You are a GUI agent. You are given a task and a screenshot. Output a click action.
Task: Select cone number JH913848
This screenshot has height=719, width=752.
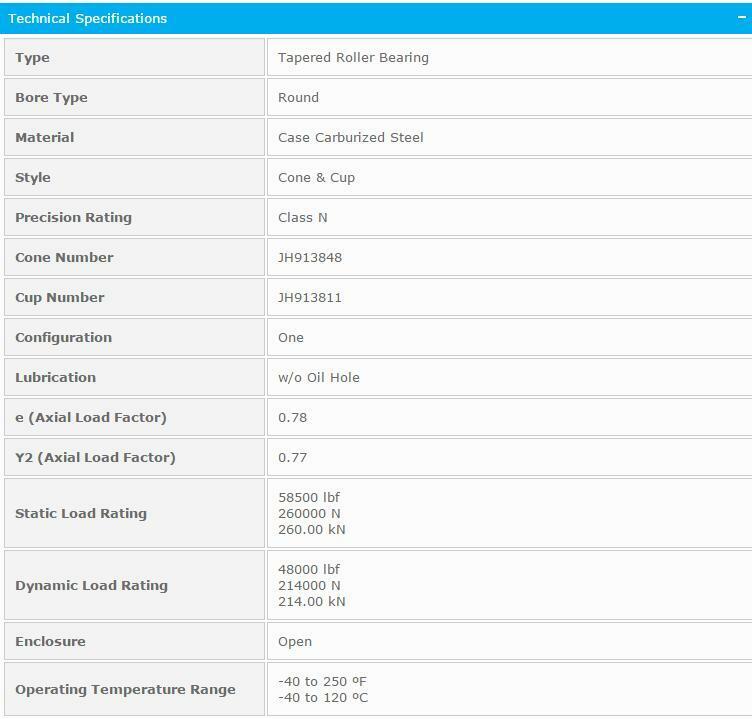[x=310, y=258]
